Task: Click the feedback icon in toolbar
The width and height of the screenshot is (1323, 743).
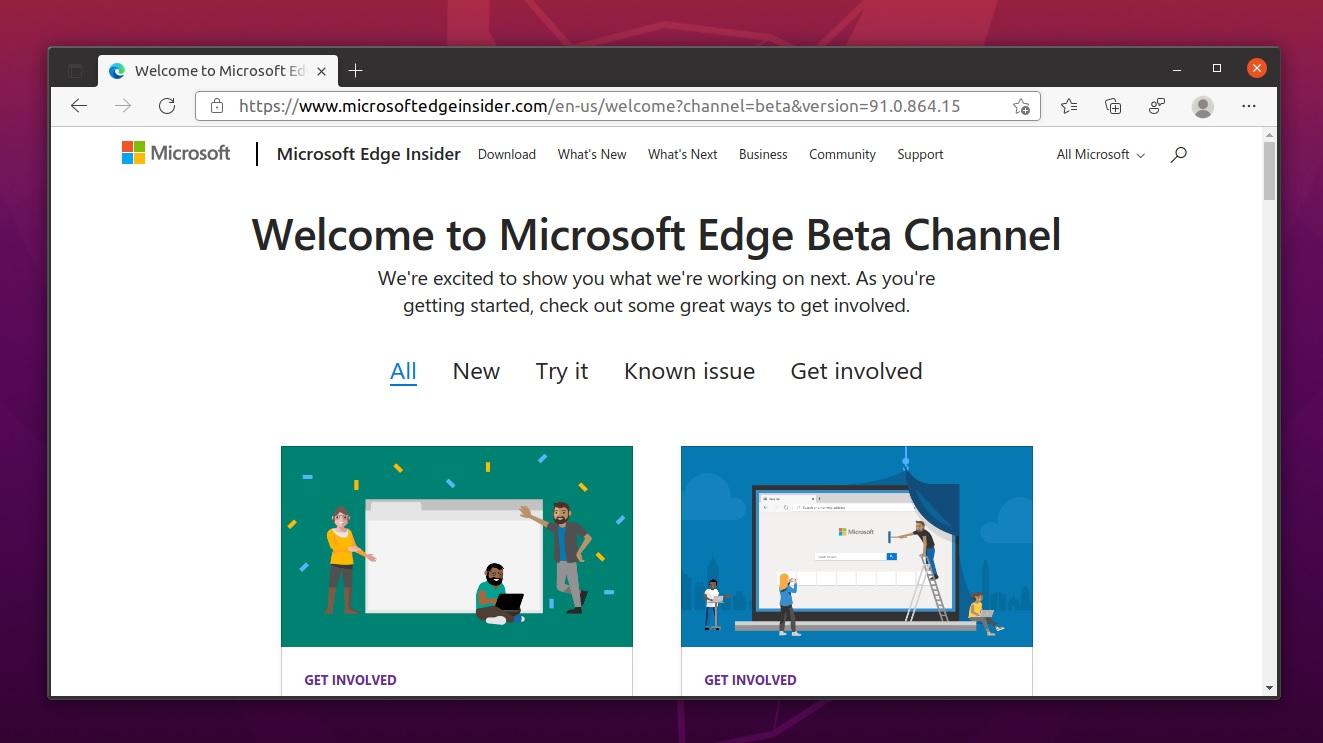Action: click(x=1157, y=106)
